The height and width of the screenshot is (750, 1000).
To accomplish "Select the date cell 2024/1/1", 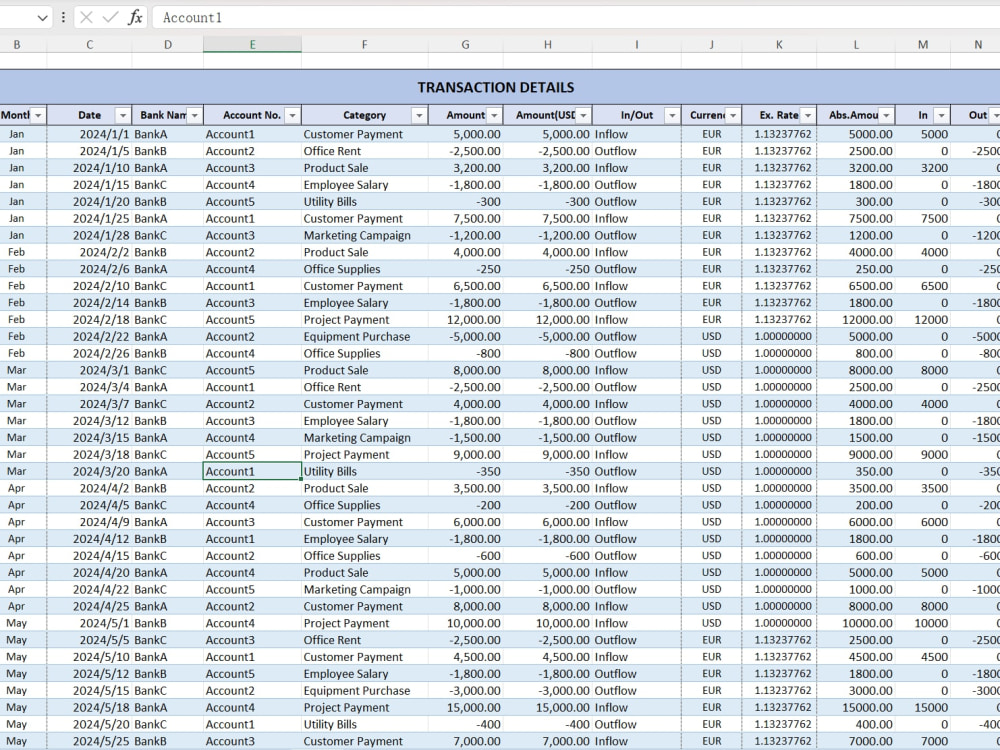I will (x=89, y=135).
